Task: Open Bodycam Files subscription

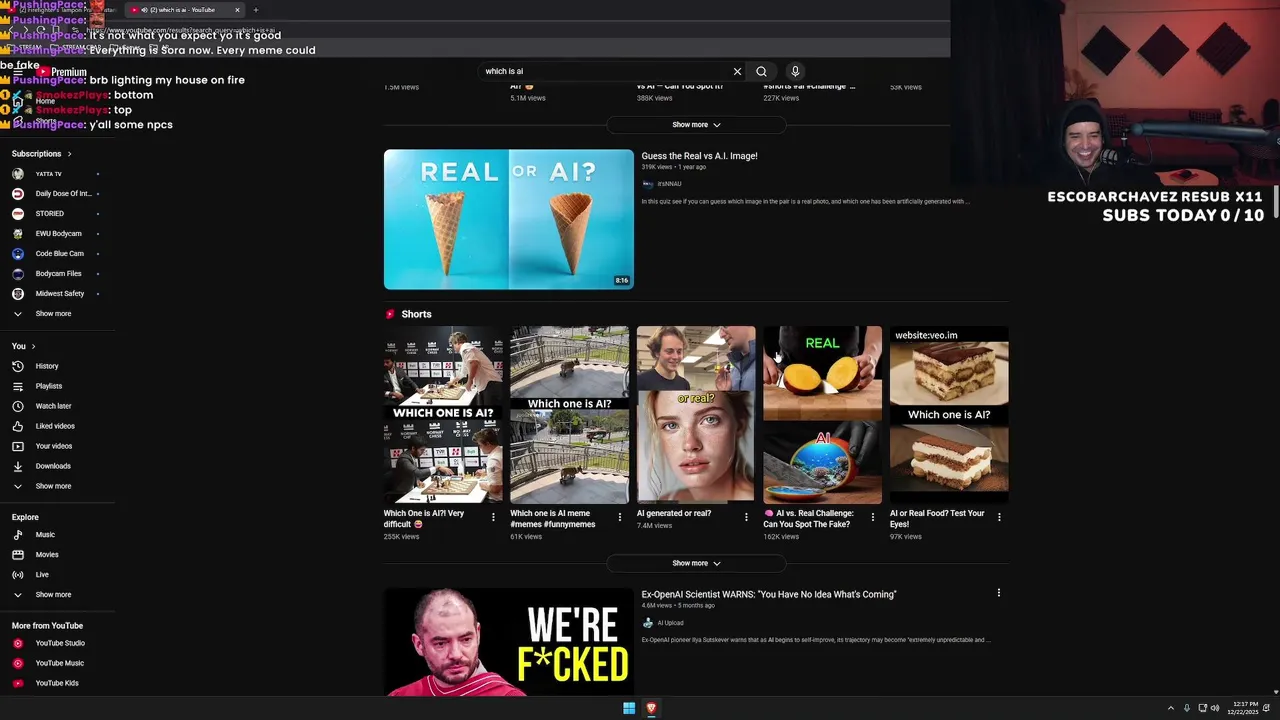Action: click(57, 274)
